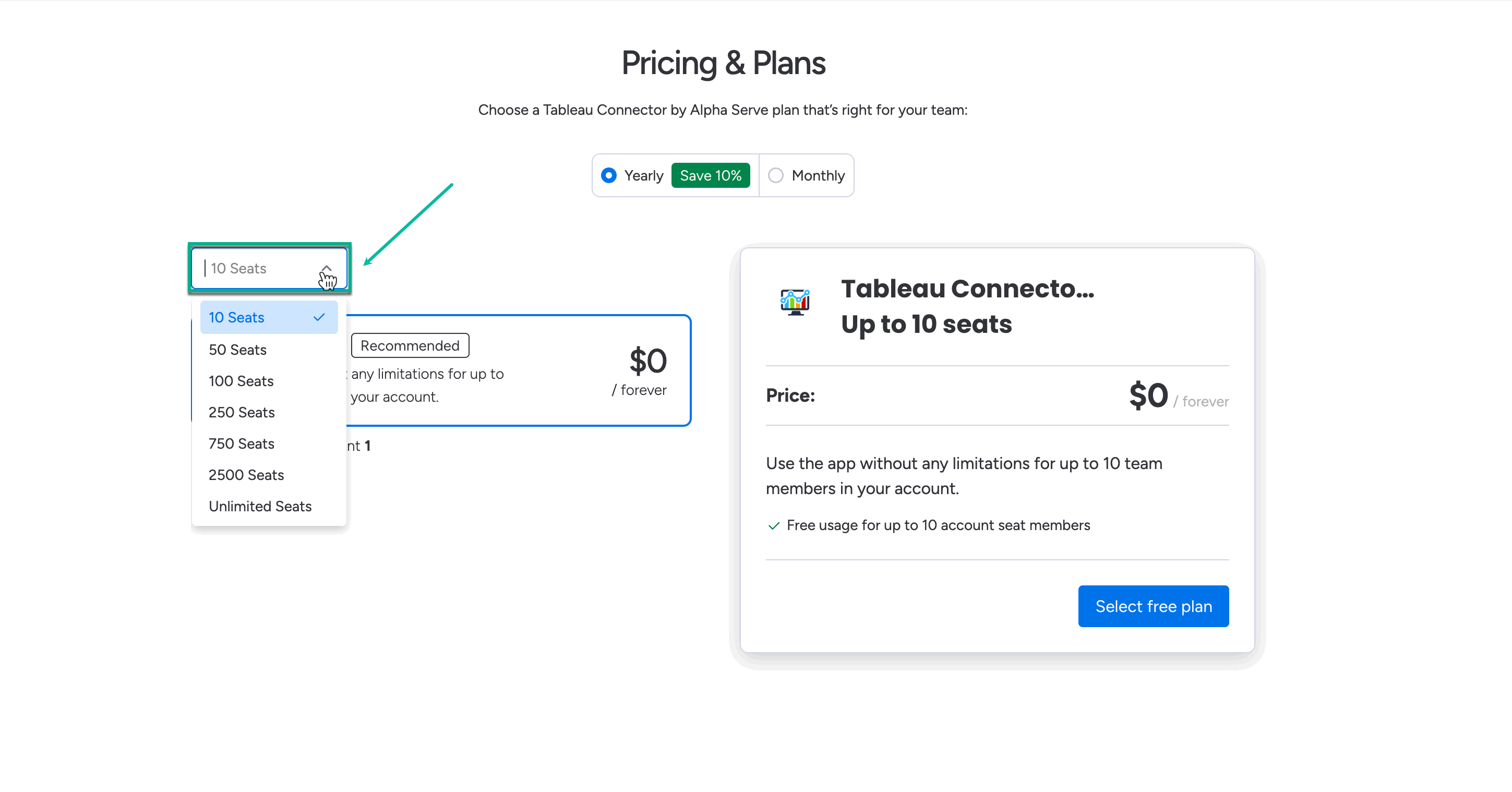Viewport: 1512px width, 792px height.
Task: Click inside the seats search input field
Action: pyautogui.click(x=253, y=268)
